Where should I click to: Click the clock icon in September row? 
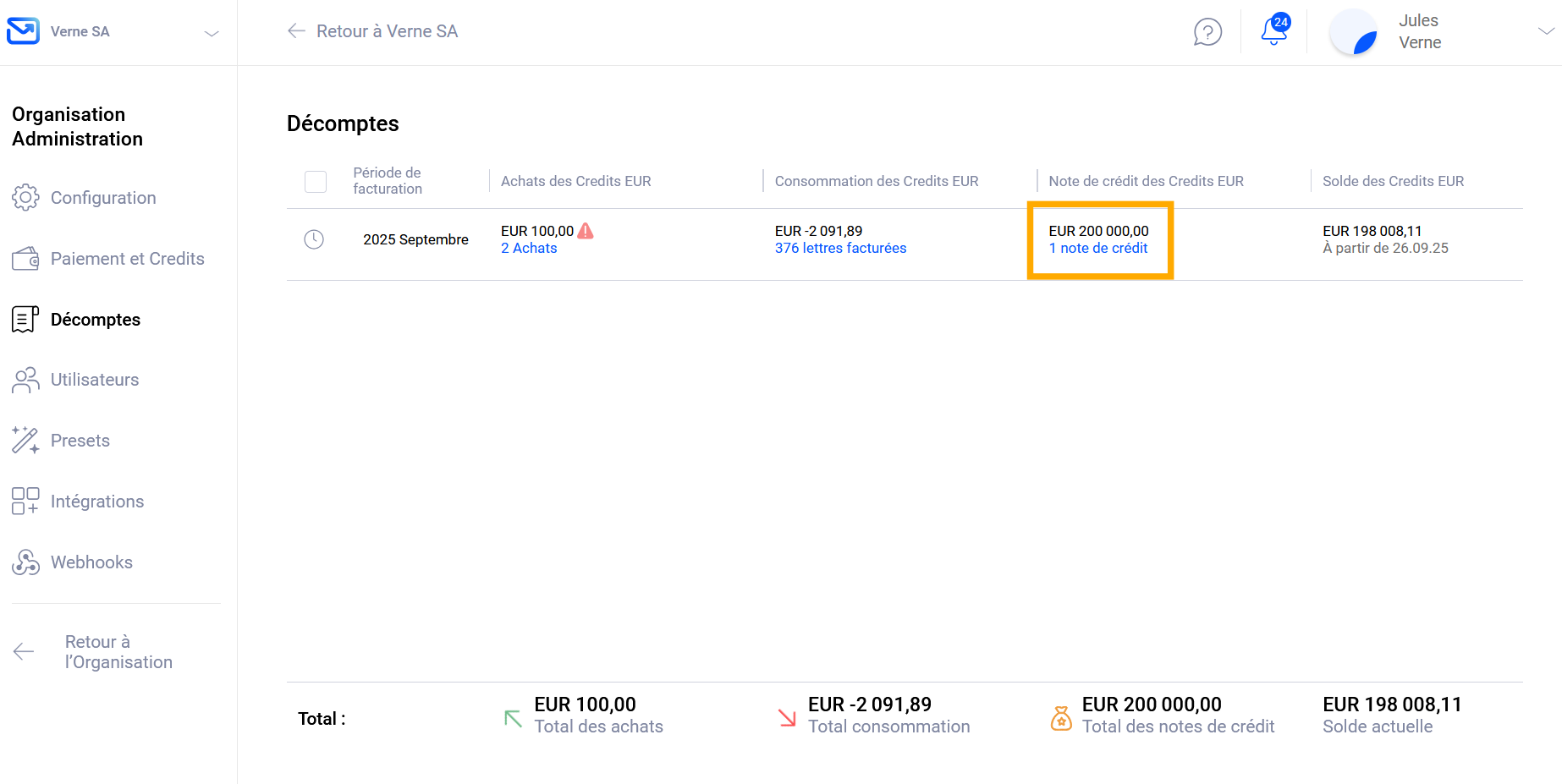pyautogui.click(x=314, y=239)
